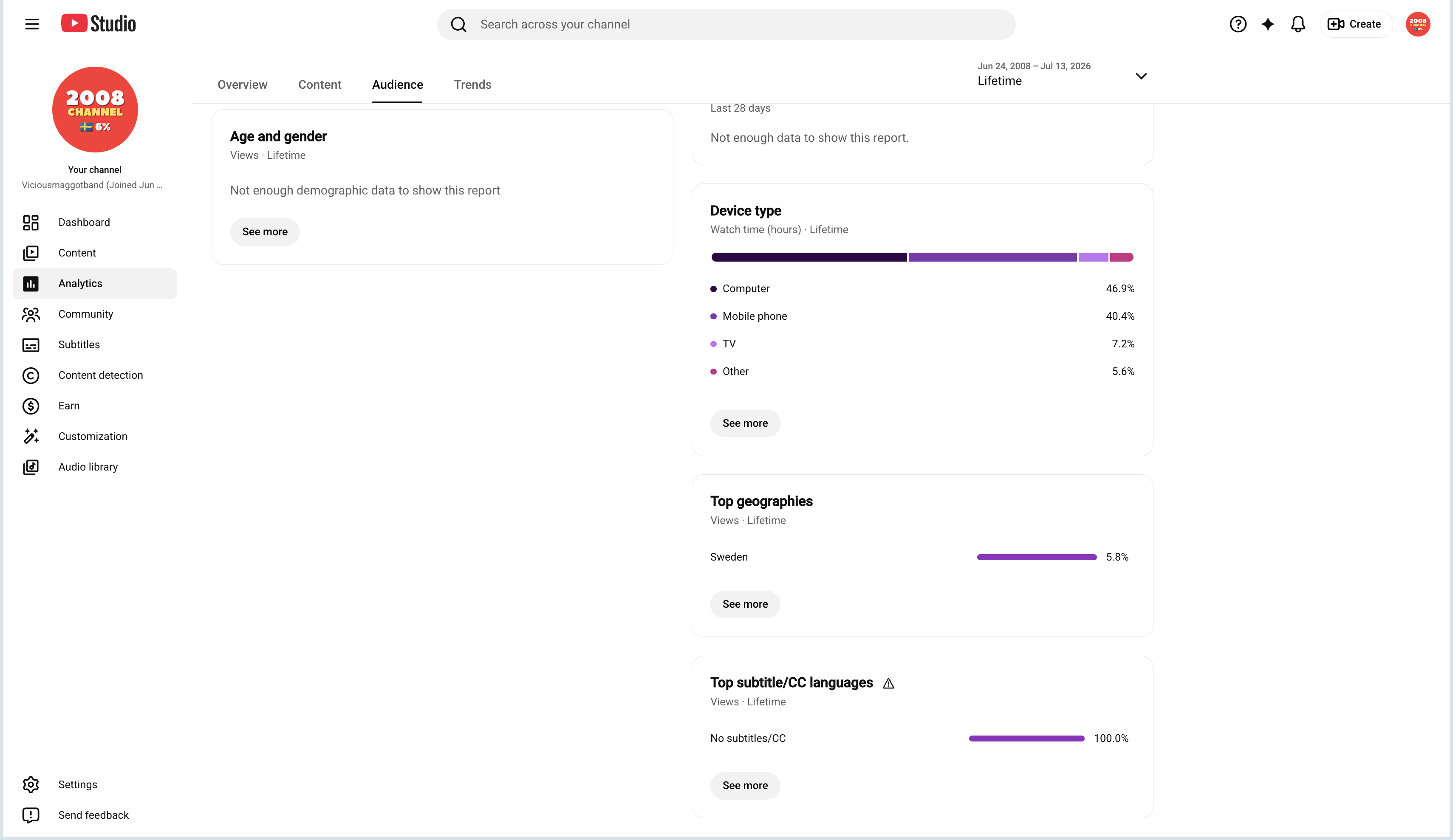Screen dimensions: 1453x840
Task: Open notifications bell
Action: coord(1298,24)
